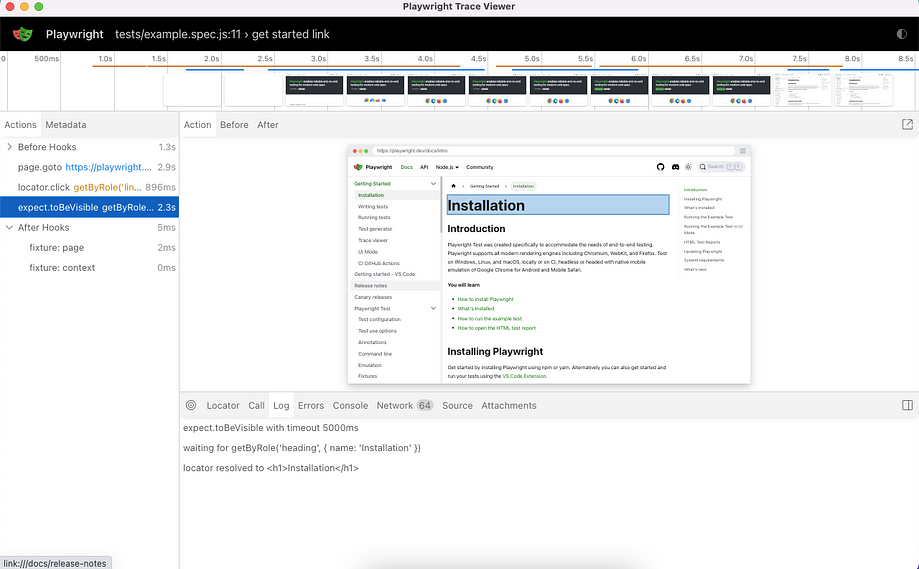This screenshot has width=919, height=569.
Task: Select the fixture: page entry
Action: click(x=89, y=247)
